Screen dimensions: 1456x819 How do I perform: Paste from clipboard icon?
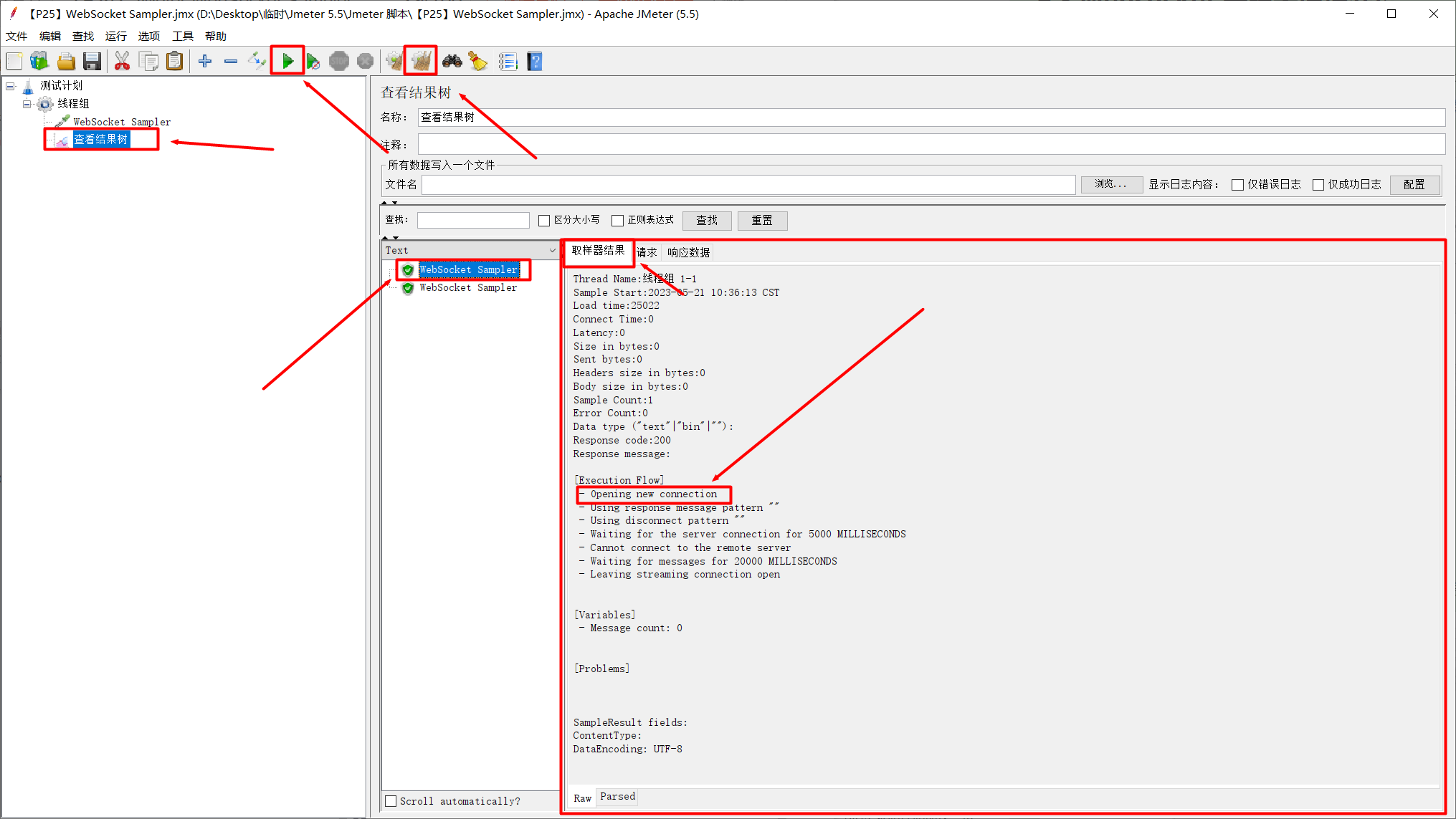(175, 62)
